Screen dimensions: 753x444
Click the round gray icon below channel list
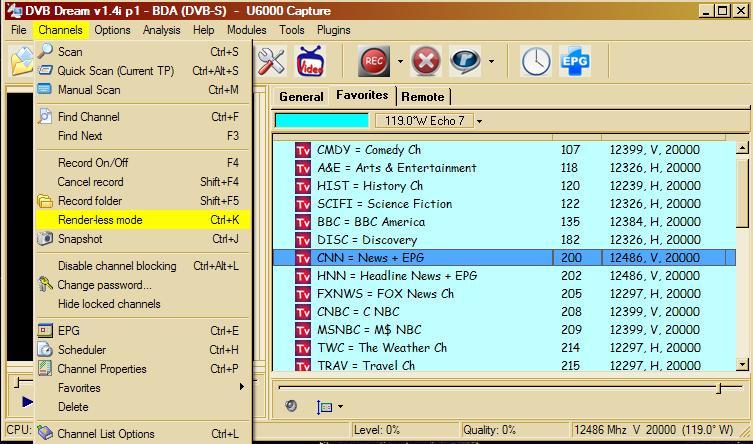(291, 406)
